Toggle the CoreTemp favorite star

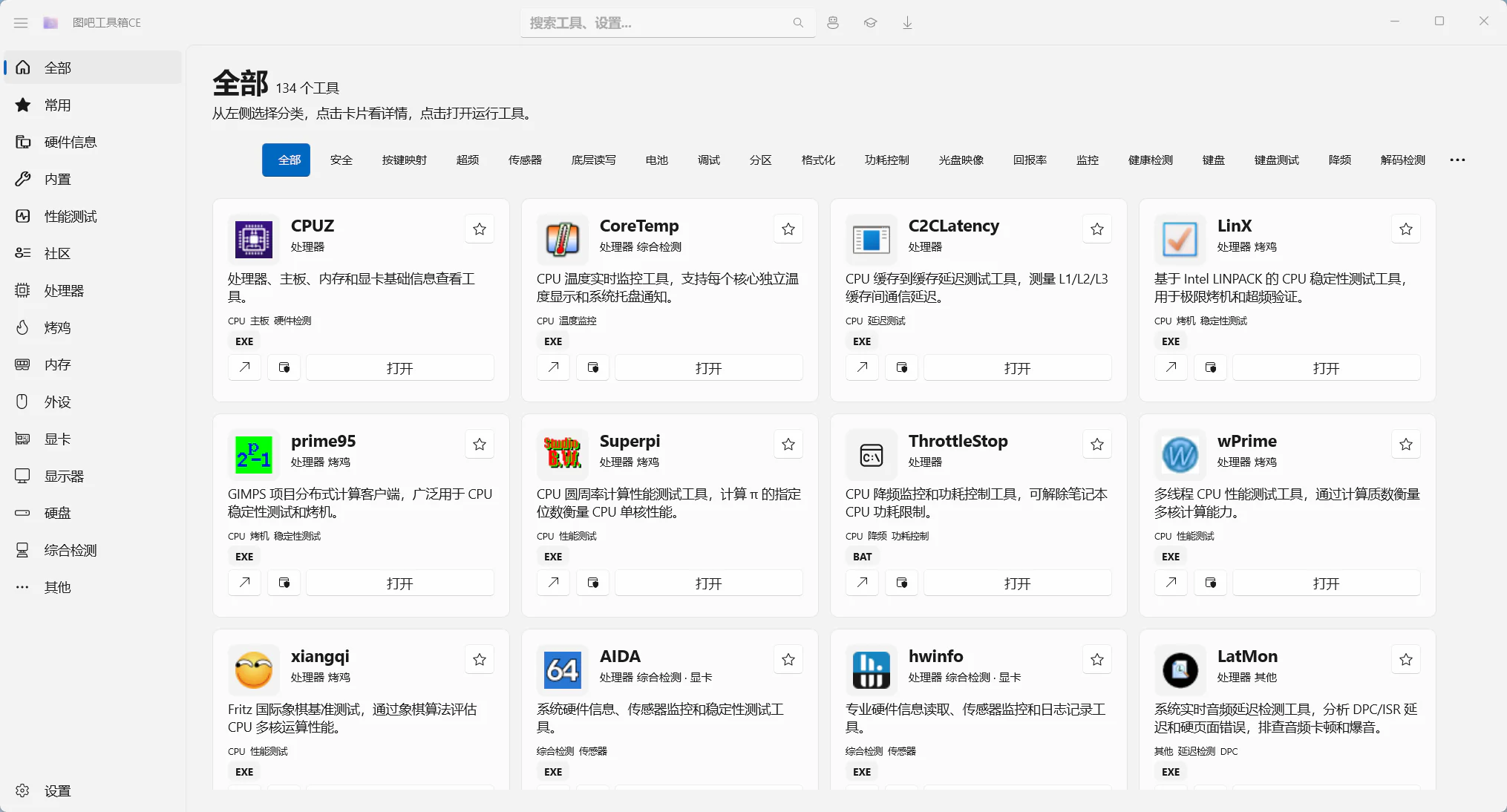788,229
